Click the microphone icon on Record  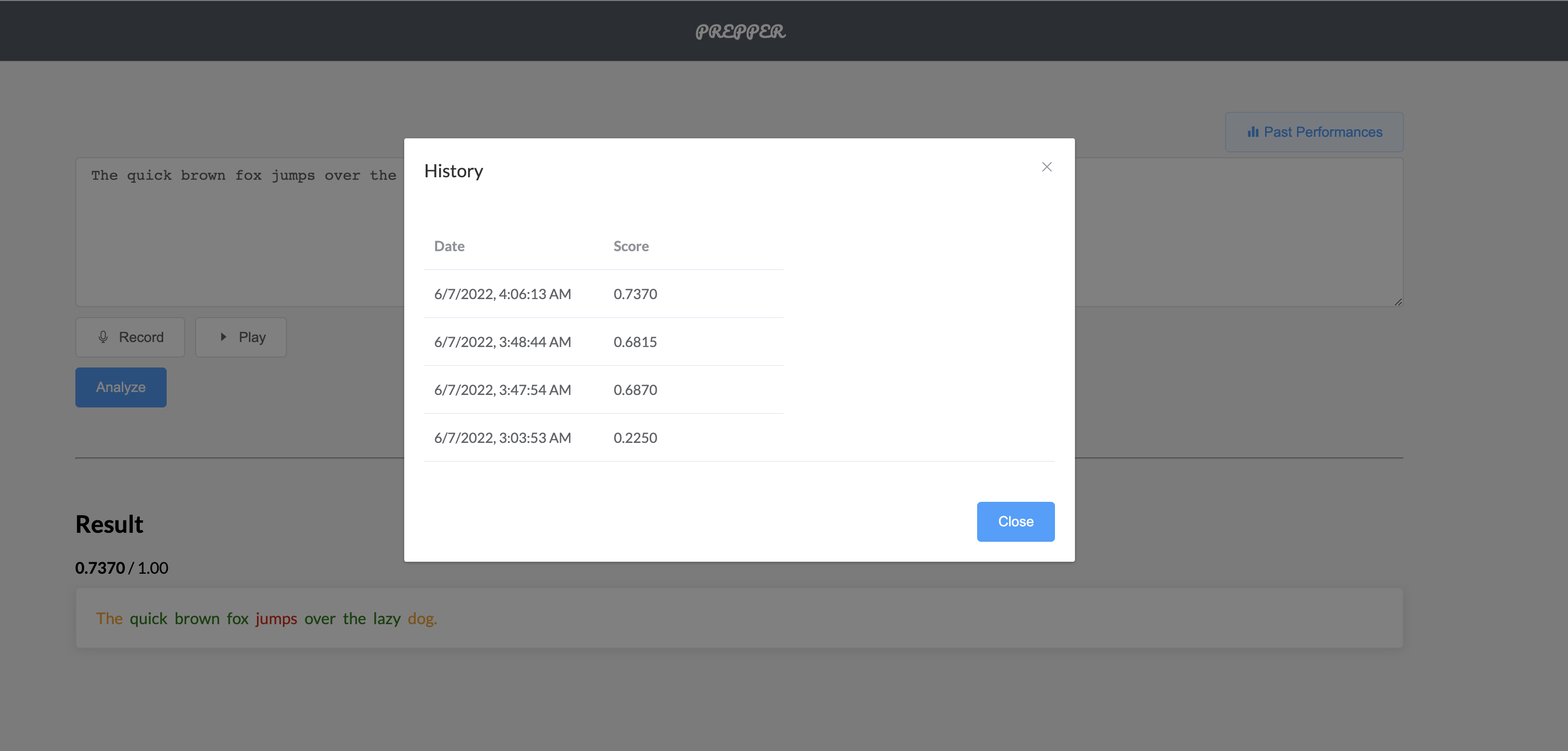pyautogui.click(x=103, y=337)
